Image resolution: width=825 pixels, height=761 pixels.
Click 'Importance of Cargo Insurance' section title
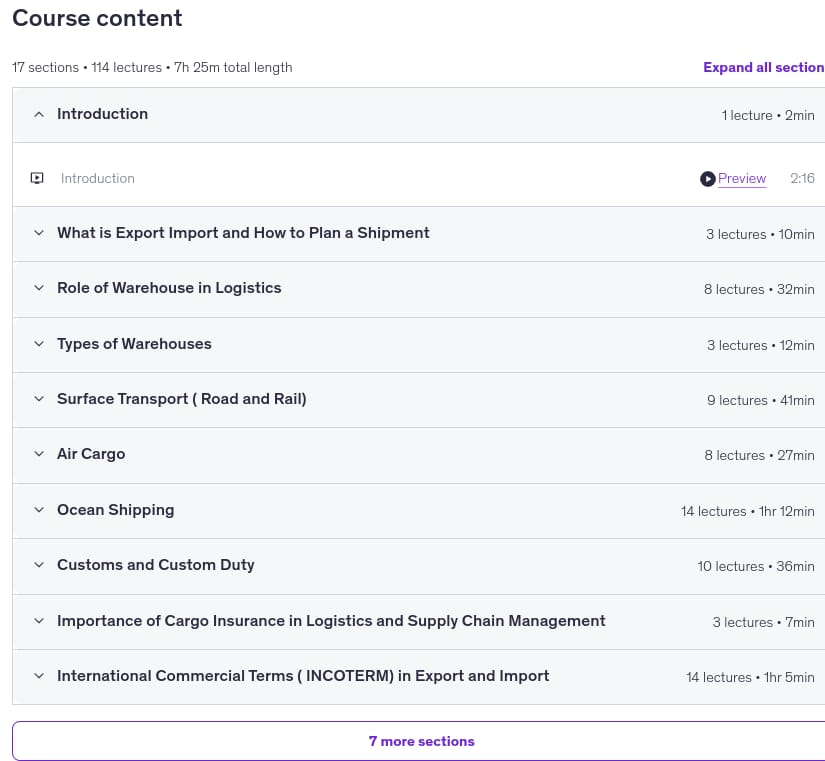pos(331,621)
